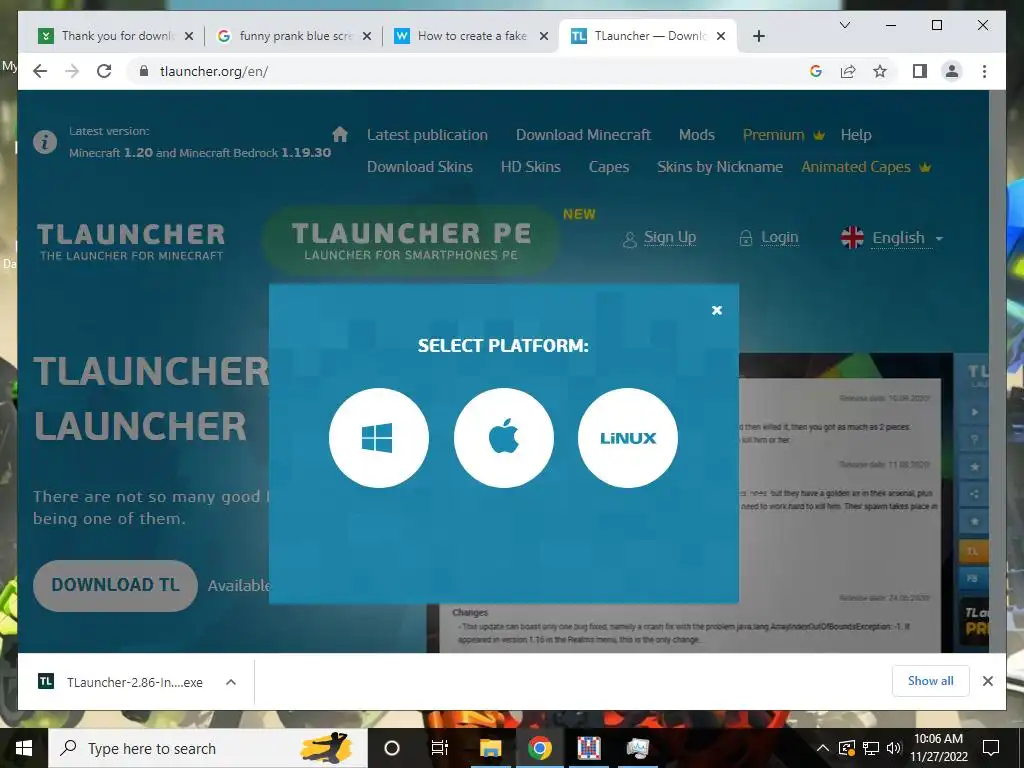Reload the current page

pyautogui.click(x=104, y=71)
